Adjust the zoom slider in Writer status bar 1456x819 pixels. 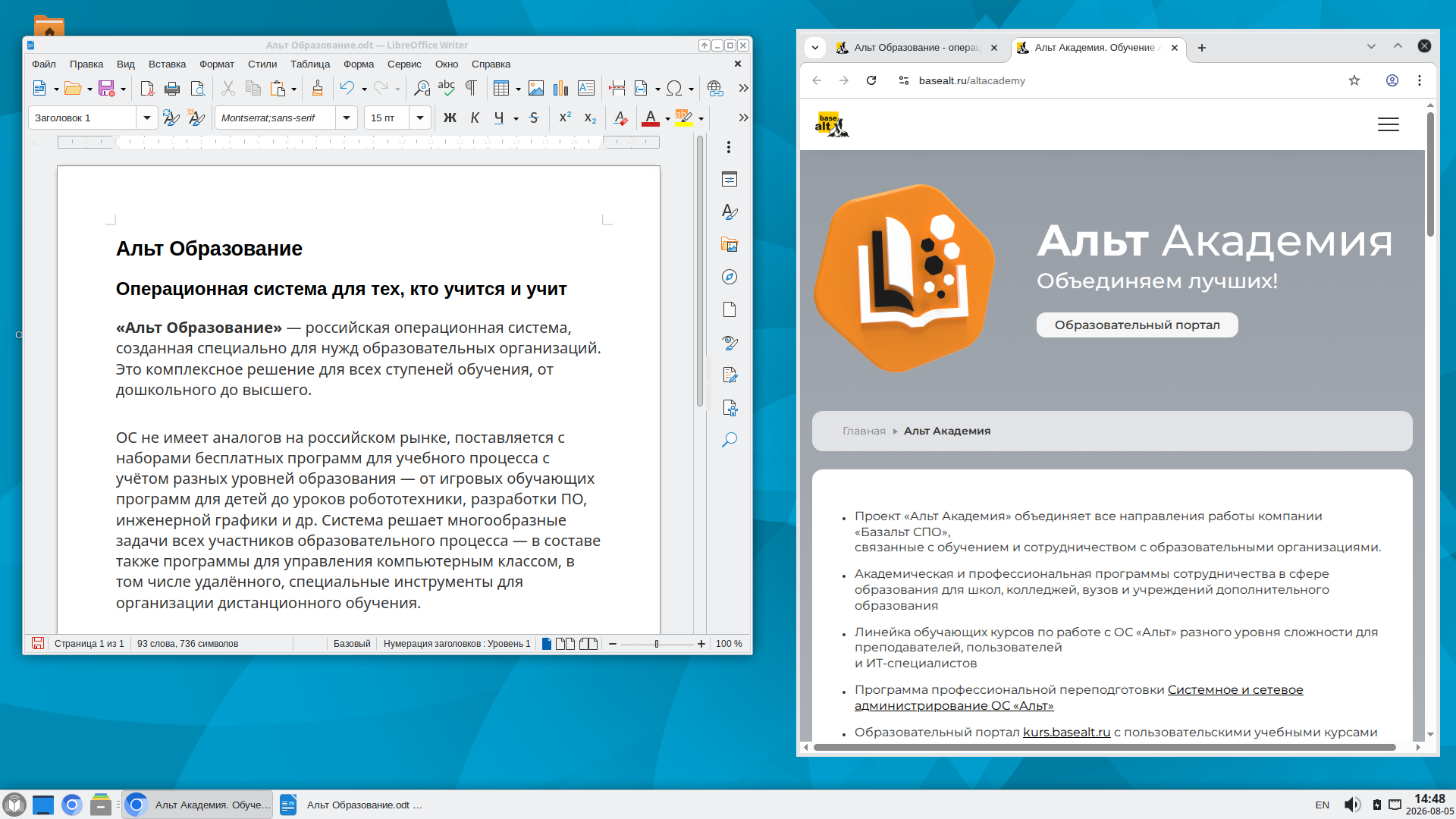pyautogui.click(x=657, y=644)
